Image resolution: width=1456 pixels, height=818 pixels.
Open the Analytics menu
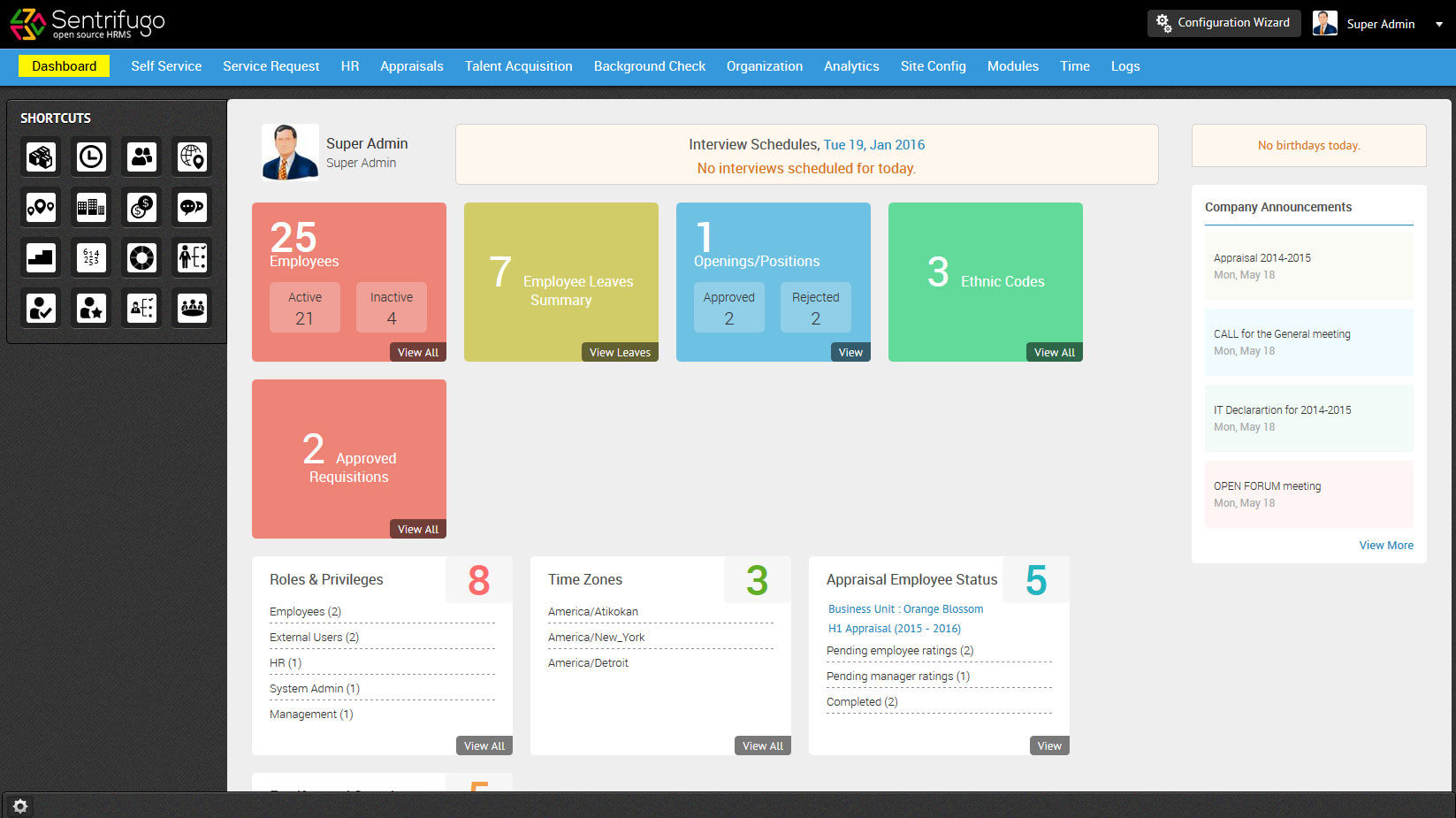pos(851,66)
